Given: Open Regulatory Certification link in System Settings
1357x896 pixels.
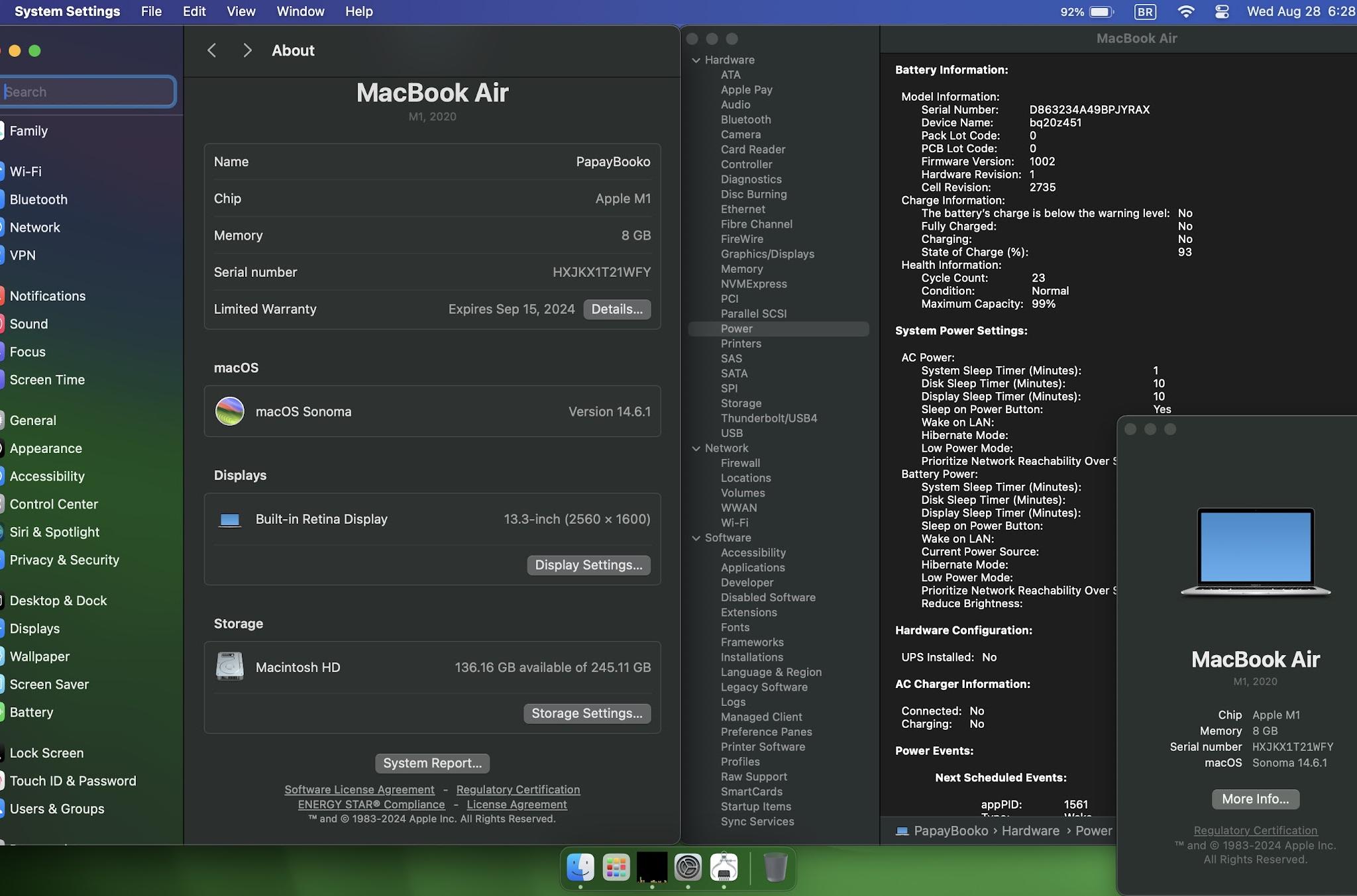Looking at the screenshot, I should [x=518, y=789].
